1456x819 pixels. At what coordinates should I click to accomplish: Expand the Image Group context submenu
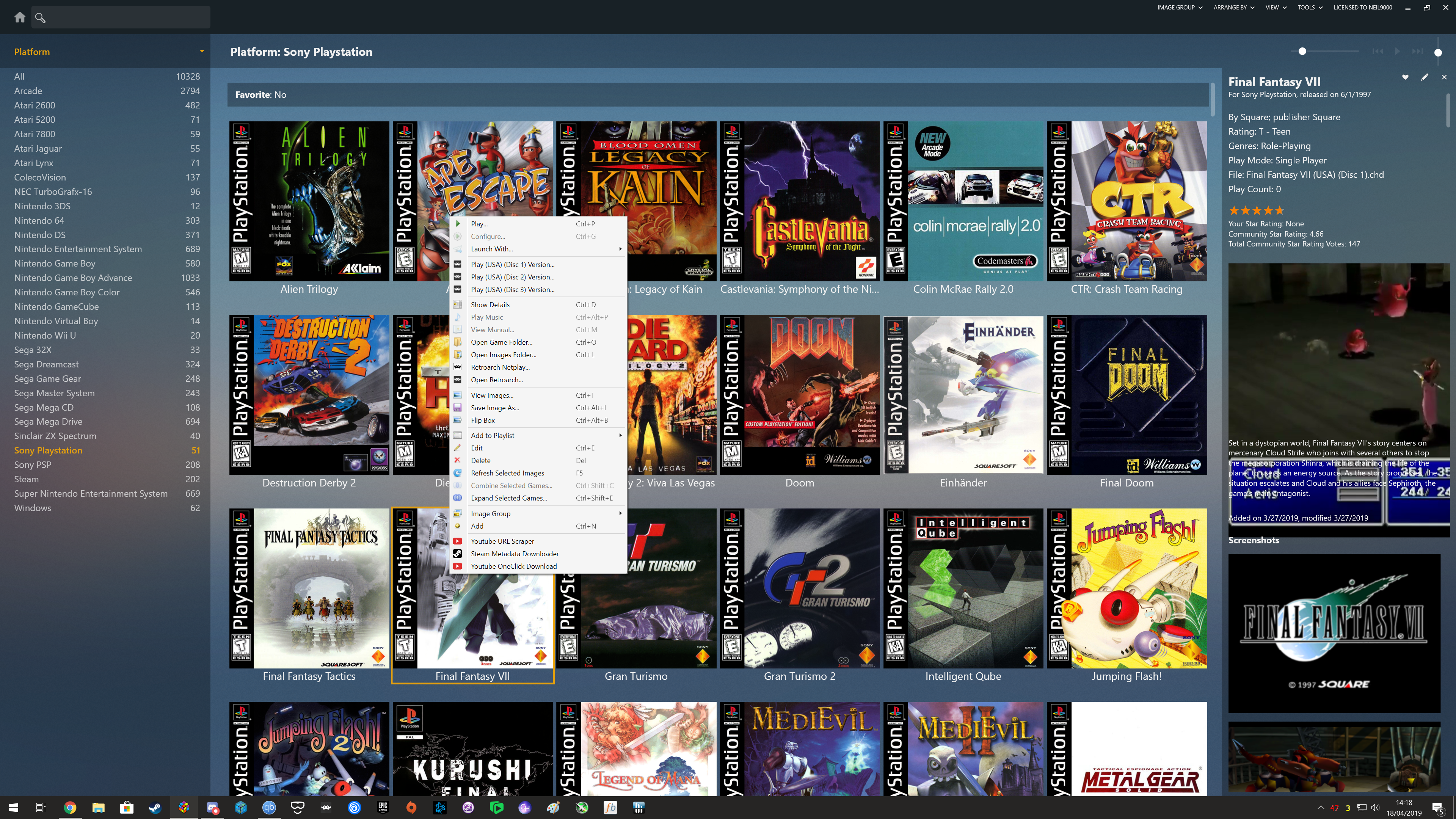[538, 514]
